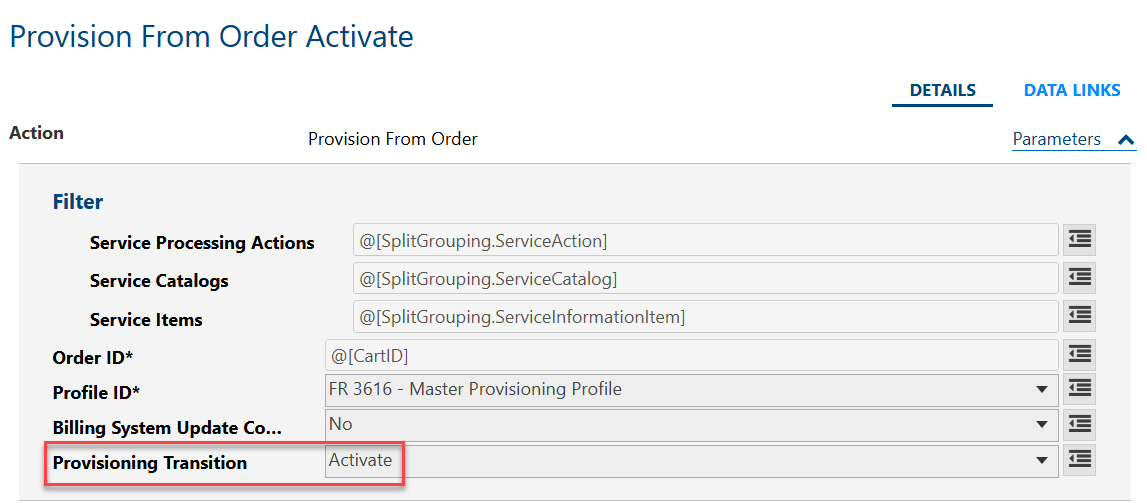
Task: Switch to the DETAILS tab
Action: (x=942, y=90)
